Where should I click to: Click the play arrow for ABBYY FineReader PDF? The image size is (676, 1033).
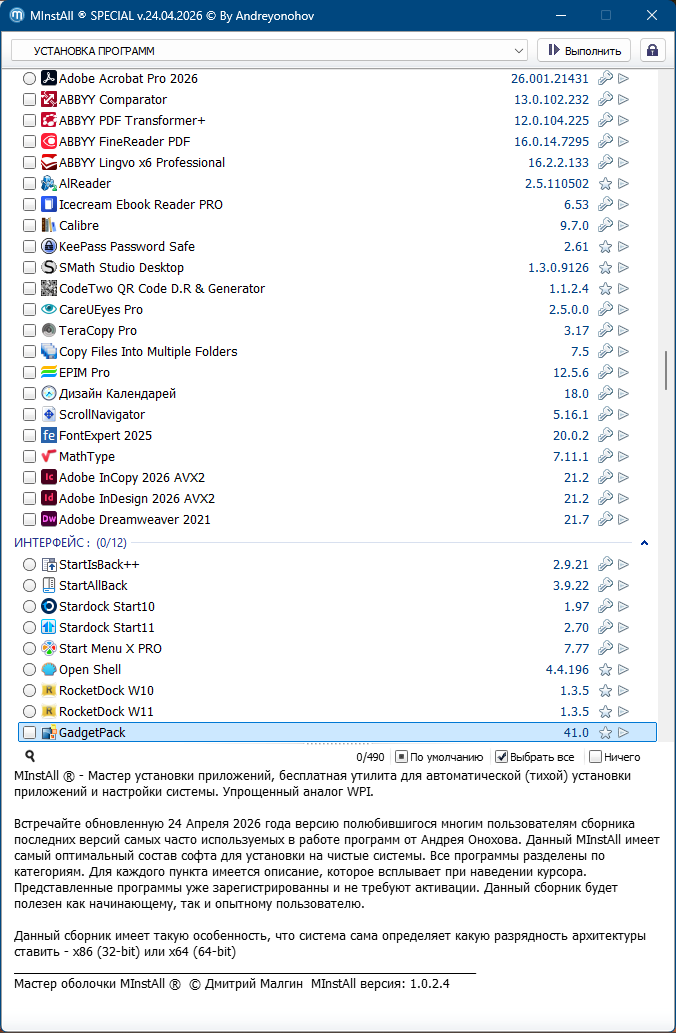(624, 142)
